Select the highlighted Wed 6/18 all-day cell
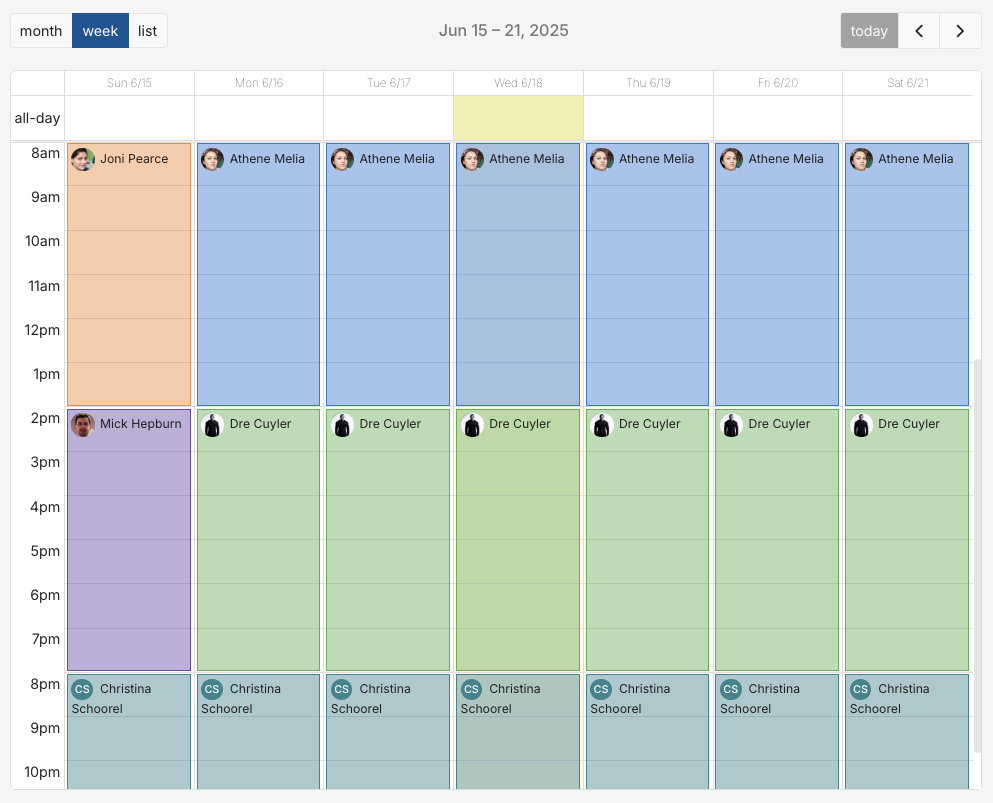 (517, 117)
